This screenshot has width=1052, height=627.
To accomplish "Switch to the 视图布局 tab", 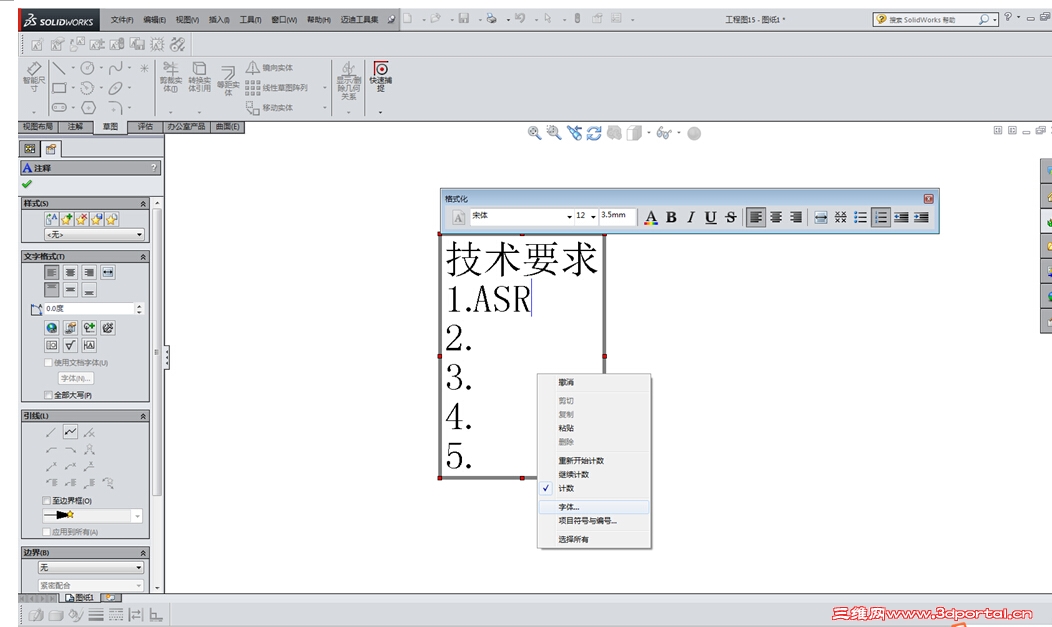I will click(38, 127).
